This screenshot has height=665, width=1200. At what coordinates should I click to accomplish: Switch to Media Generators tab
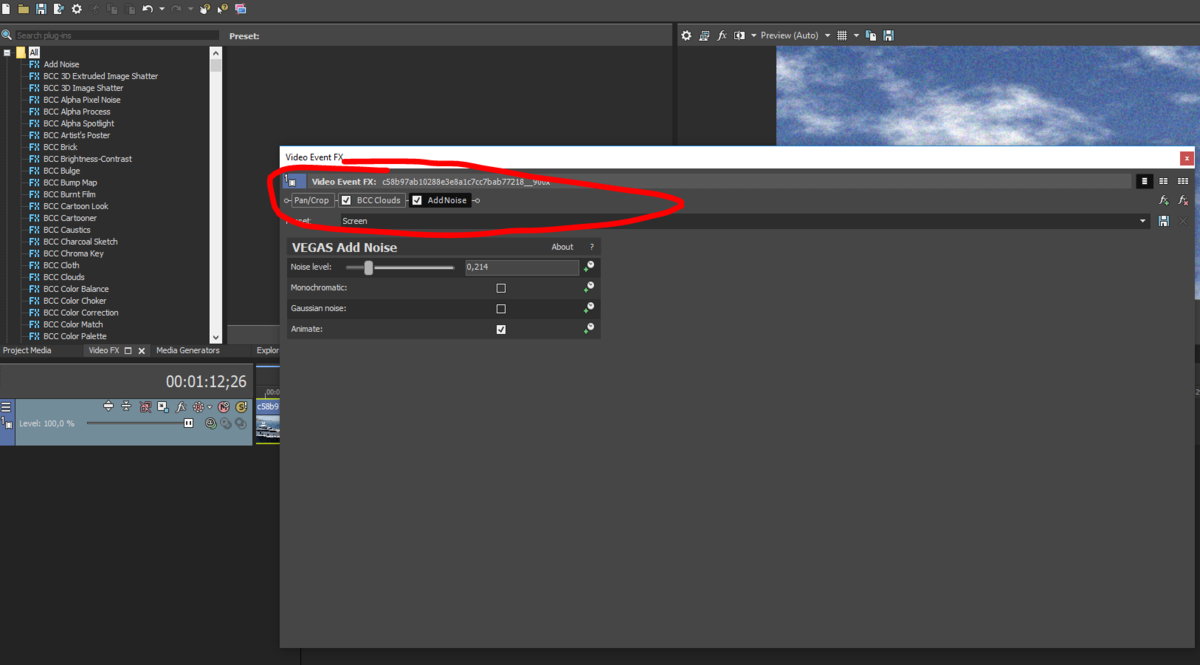(187, 351)
